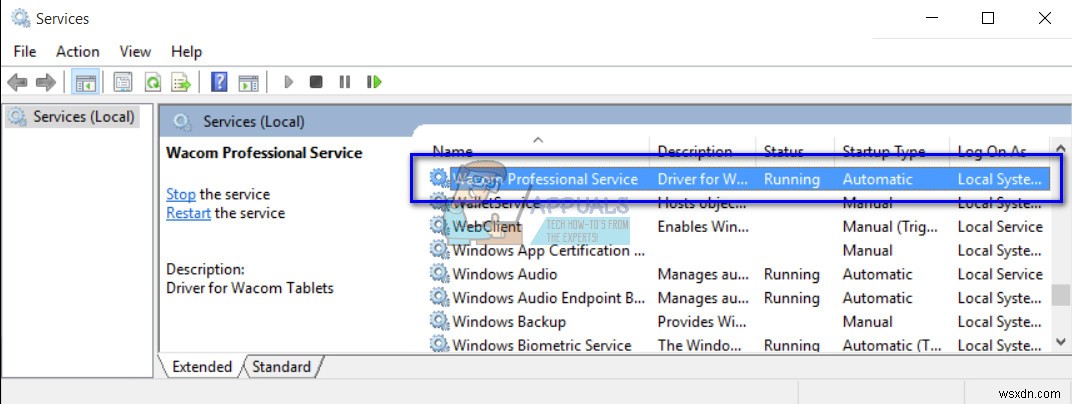This screenshot has height=404, width=1072.
Task: Select the Wacom Professional Service row
Action: pyautogui.click(x=738, y=179)
